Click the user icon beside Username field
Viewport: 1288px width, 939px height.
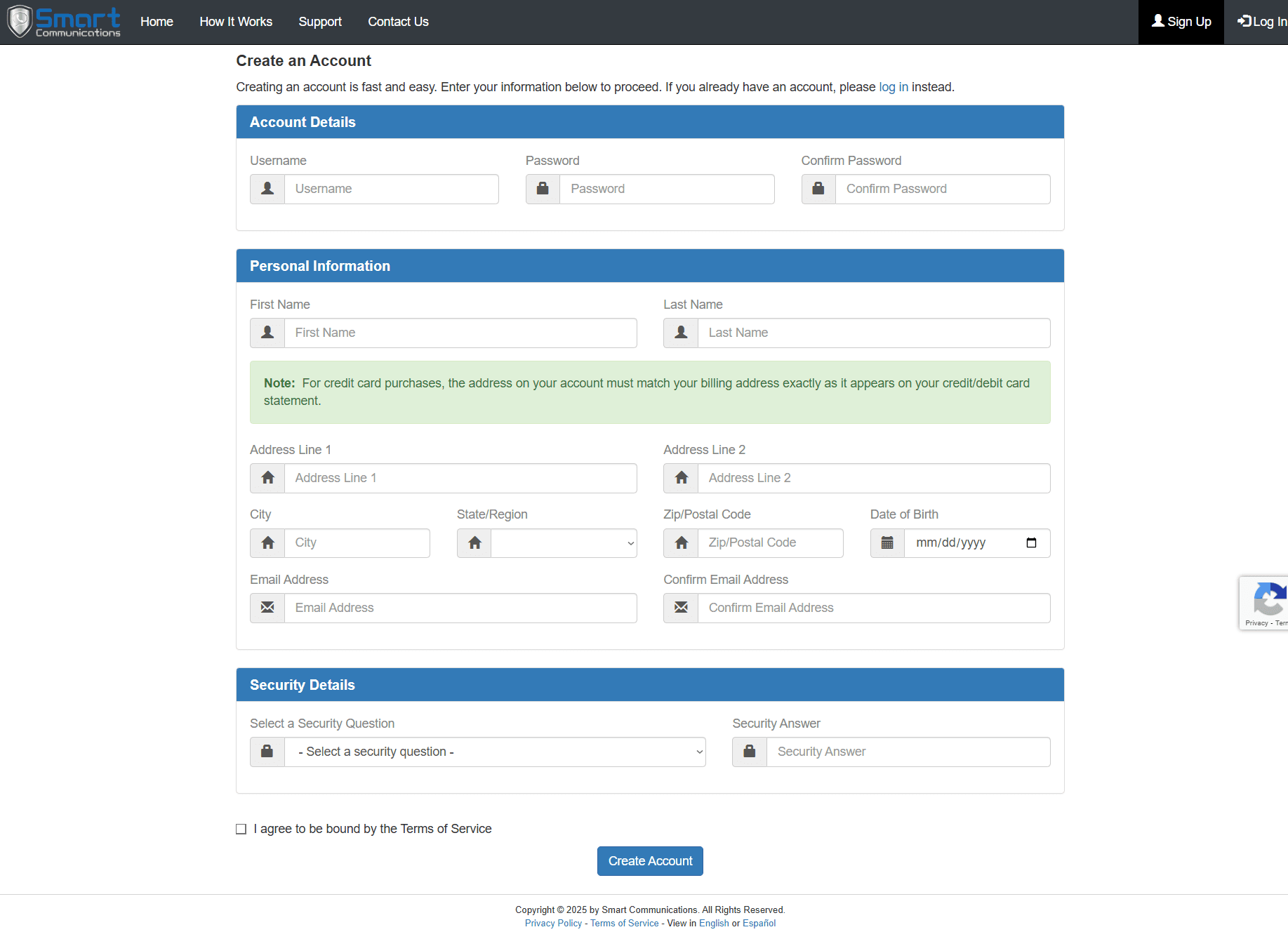pyautogui.click(x=267, y=189)
